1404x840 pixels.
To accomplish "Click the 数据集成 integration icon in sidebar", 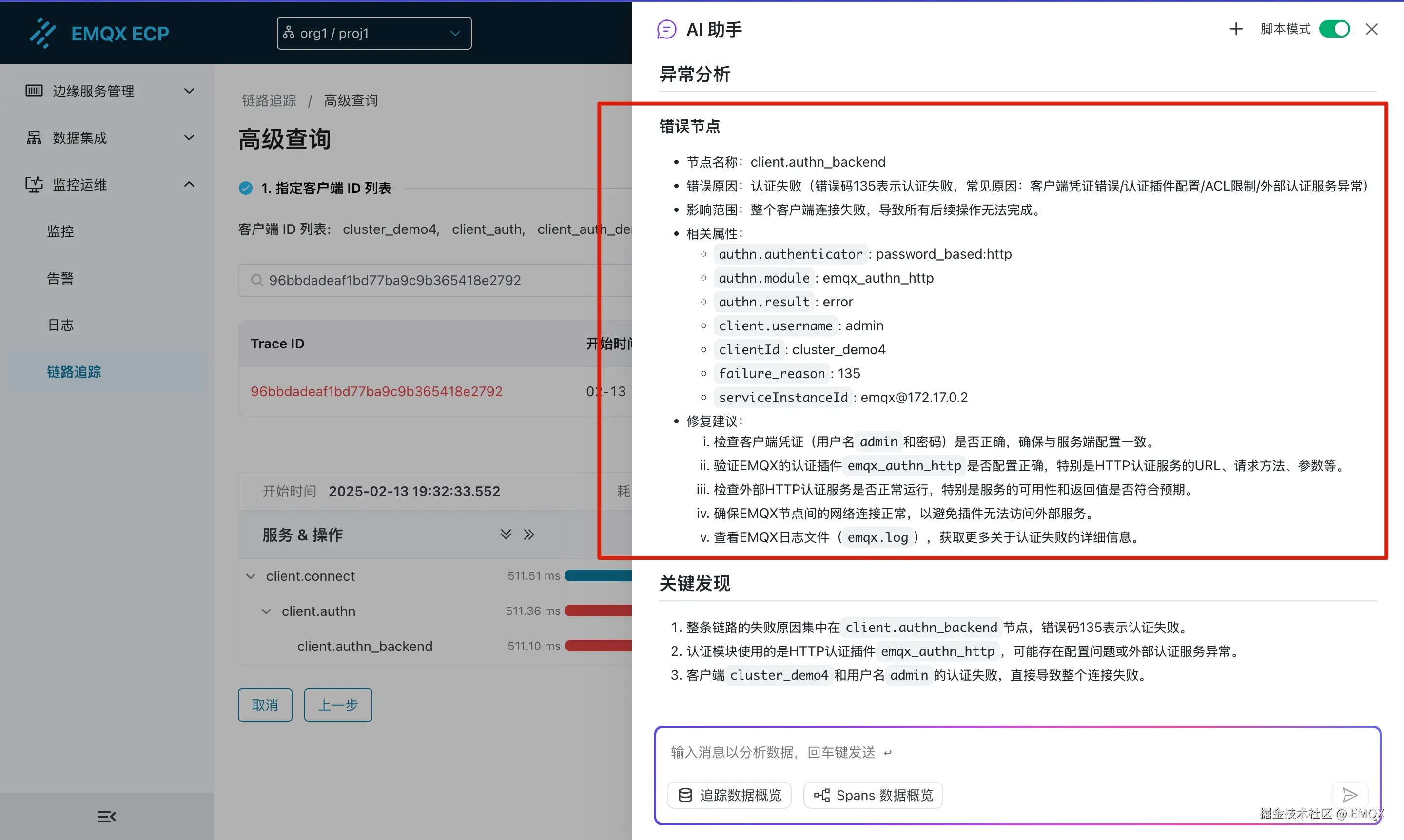I will pyautogui.click(x=34, y=137).
